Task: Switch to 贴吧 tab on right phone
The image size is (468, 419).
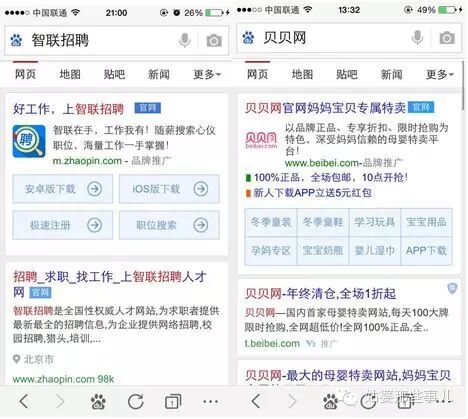Action: tap(347, 74)
